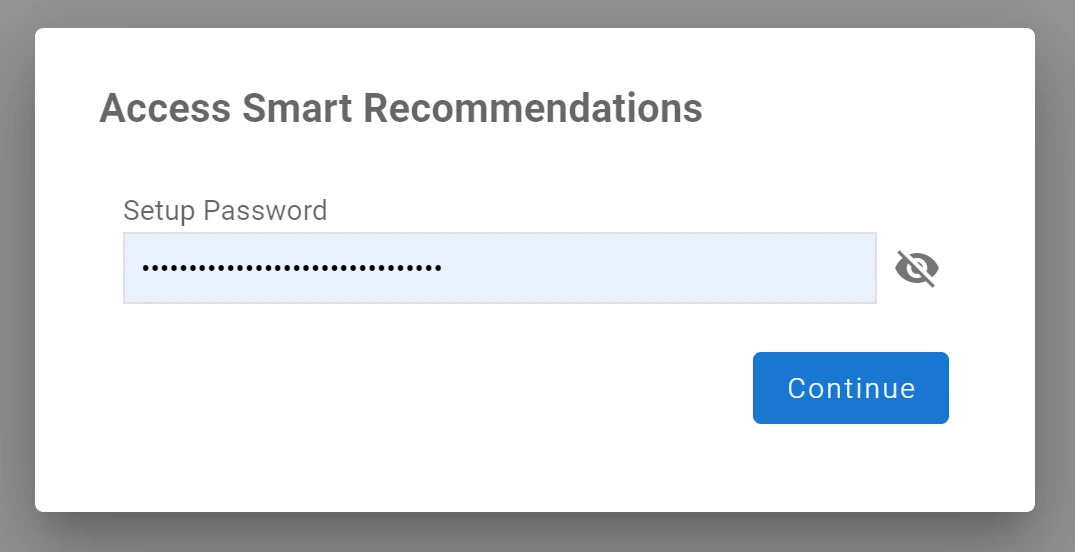Image resolution: width=1075 pixels, height=552 pixels.
Task: Focus the Setup Password input field
Action: click(x=500, y=268)
